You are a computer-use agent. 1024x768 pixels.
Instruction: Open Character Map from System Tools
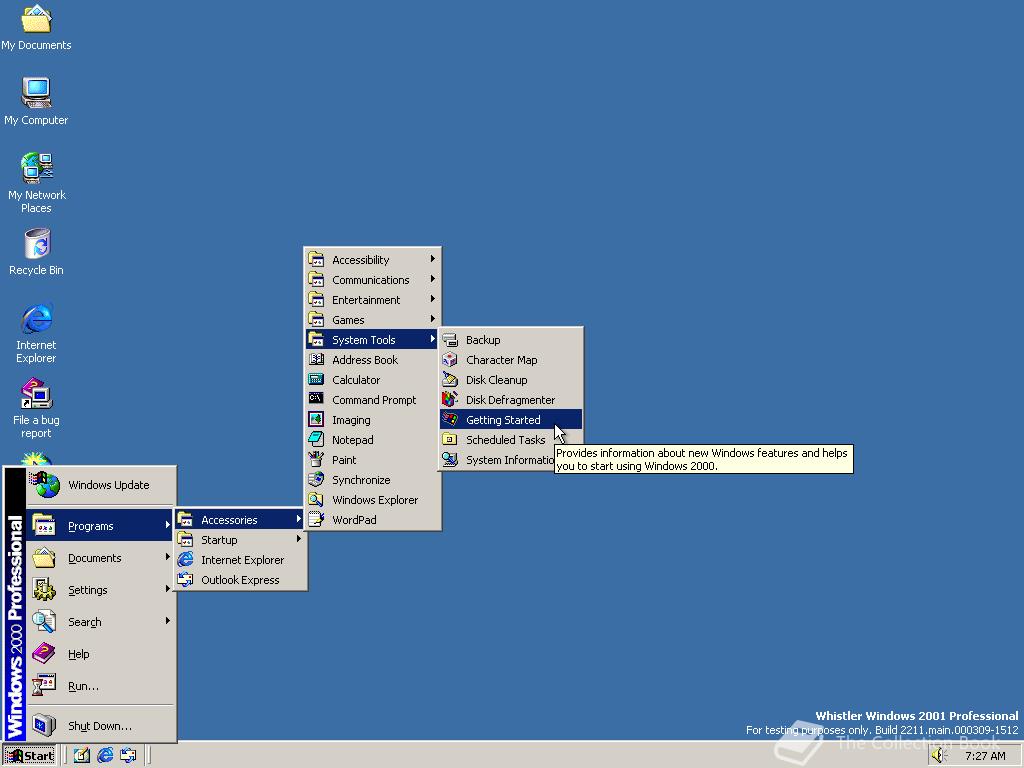tap(511, 360)
